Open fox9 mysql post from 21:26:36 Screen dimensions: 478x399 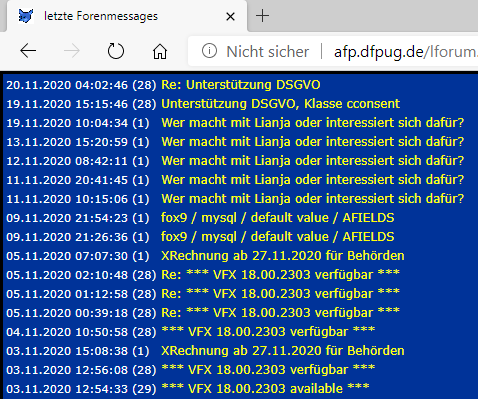[278, 237]
